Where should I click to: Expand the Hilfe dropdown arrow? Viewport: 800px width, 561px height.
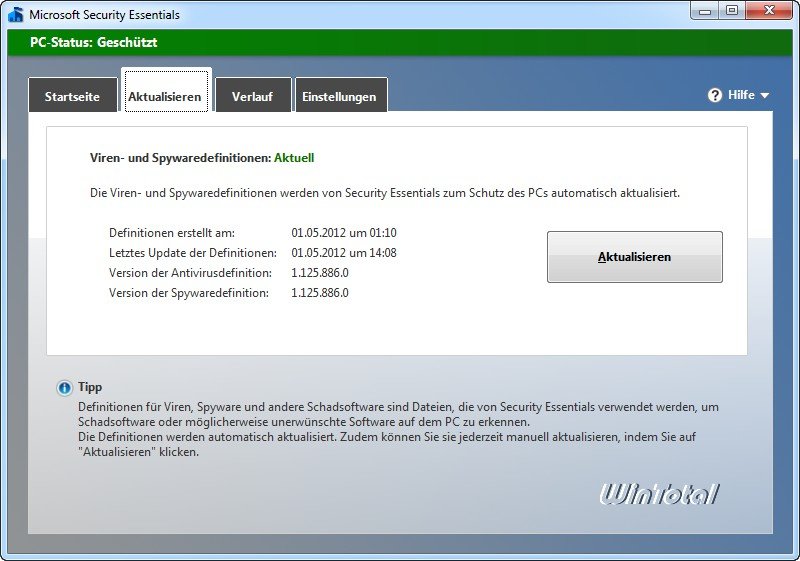764,95
